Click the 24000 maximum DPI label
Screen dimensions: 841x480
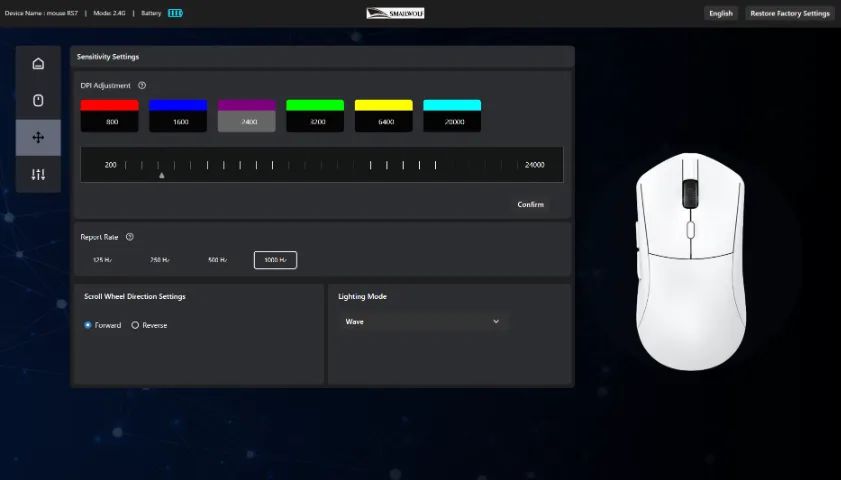534,165
